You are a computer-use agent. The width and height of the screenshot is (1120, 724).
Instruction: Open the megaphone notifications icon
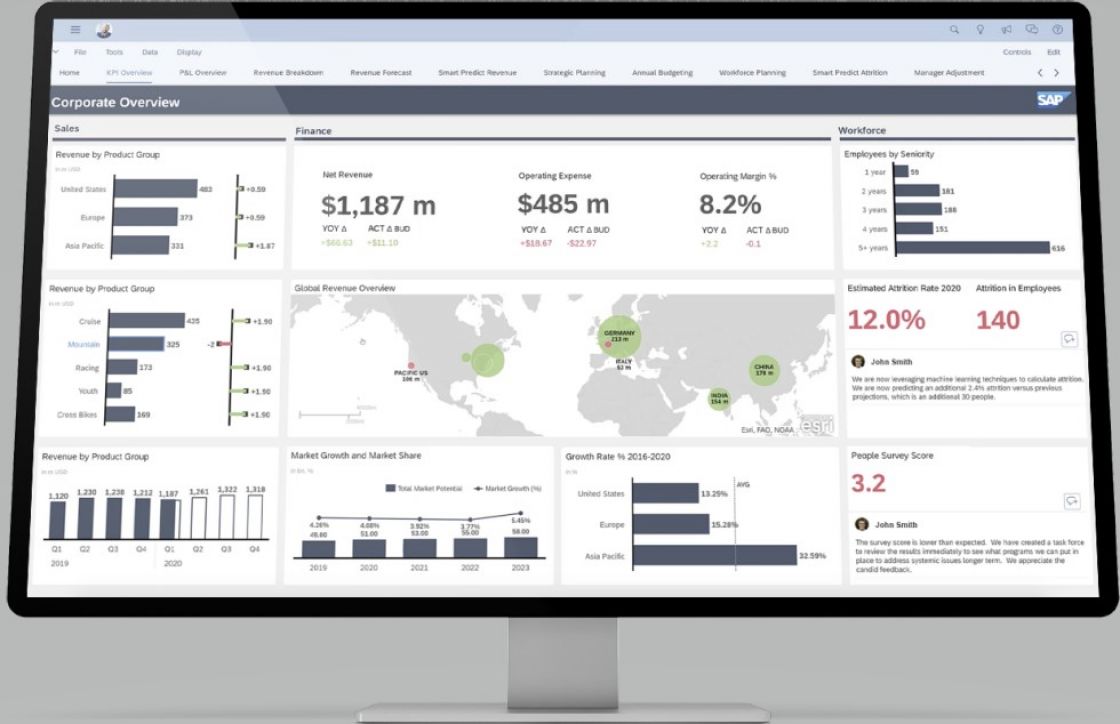(1006, 30)
